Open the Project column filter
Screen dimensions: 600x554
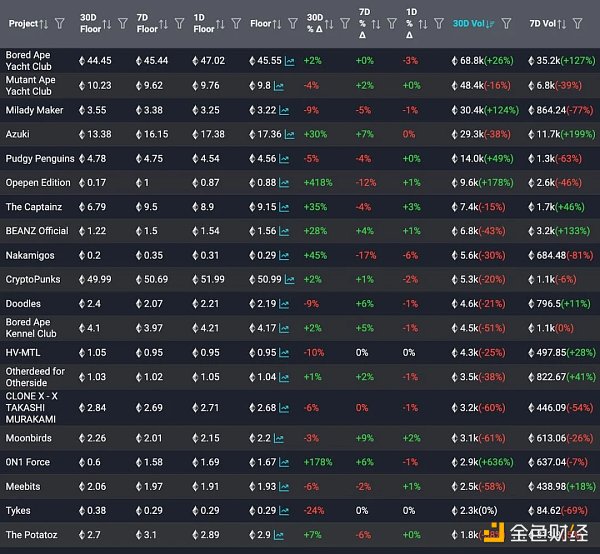click(60, 24)
